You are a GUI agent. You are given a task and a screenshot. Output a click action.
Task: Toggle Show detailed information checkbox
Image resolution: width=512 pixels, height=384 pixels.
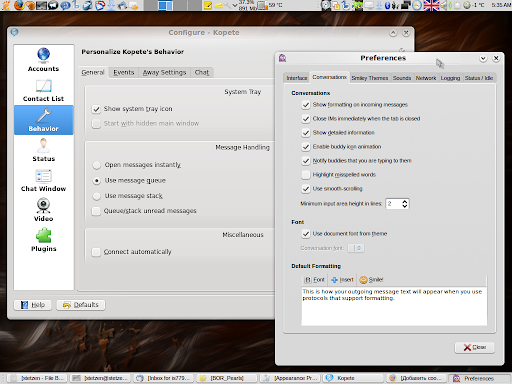[306, 133]
